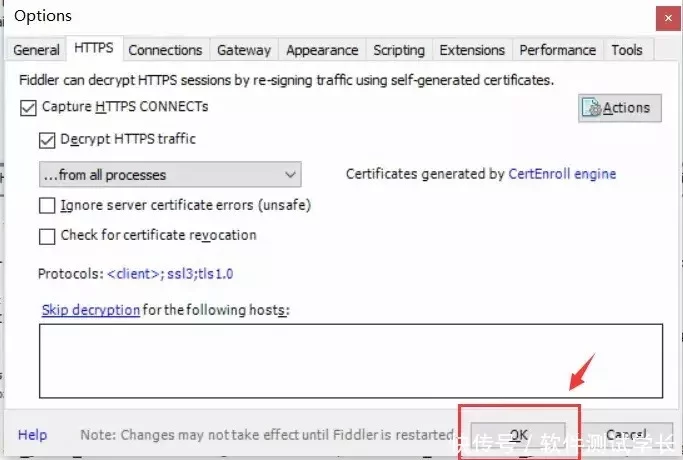Screen dimensions: 683x460
Task: Uncheck Decrypt HTTPS traffic
Action: tap(47, 140)
